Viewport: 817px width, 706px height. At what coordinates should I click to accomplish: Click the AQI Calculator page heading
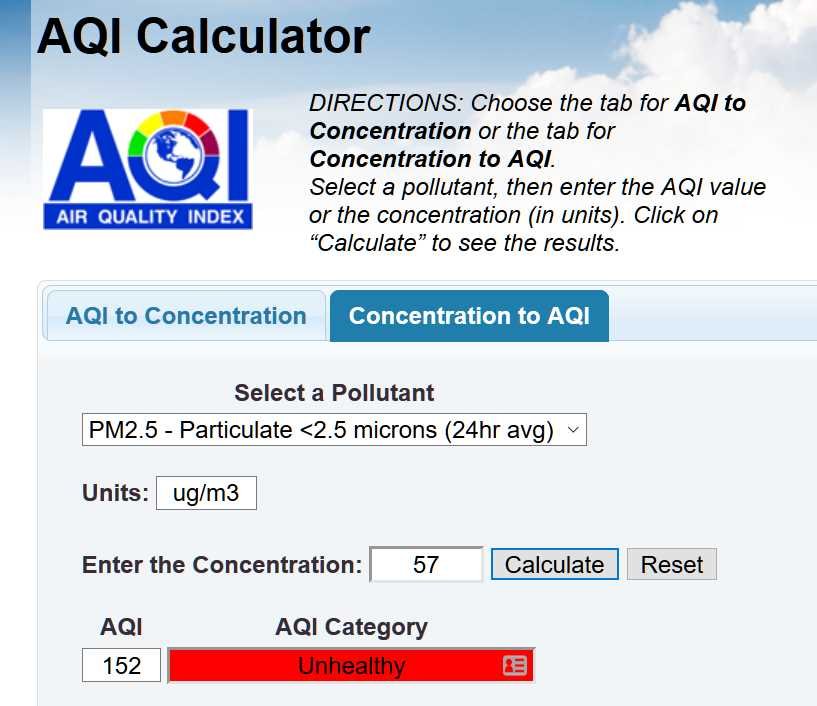[203, 36]
